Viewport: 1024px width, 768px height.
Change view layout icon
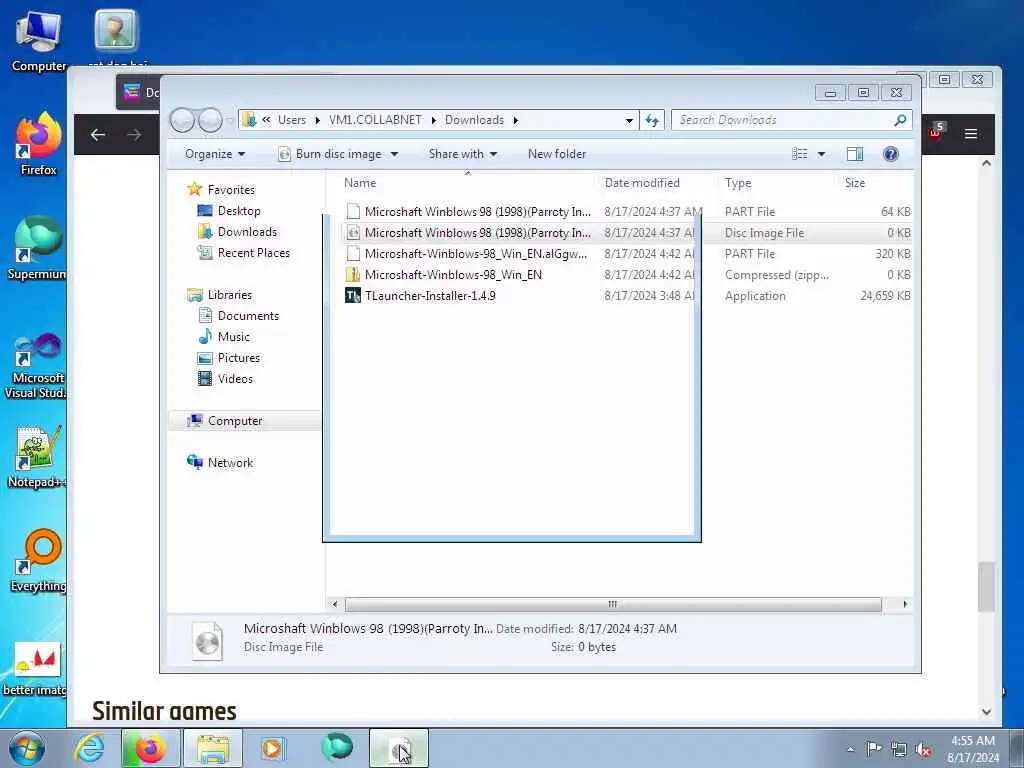(x=799, y=154)
